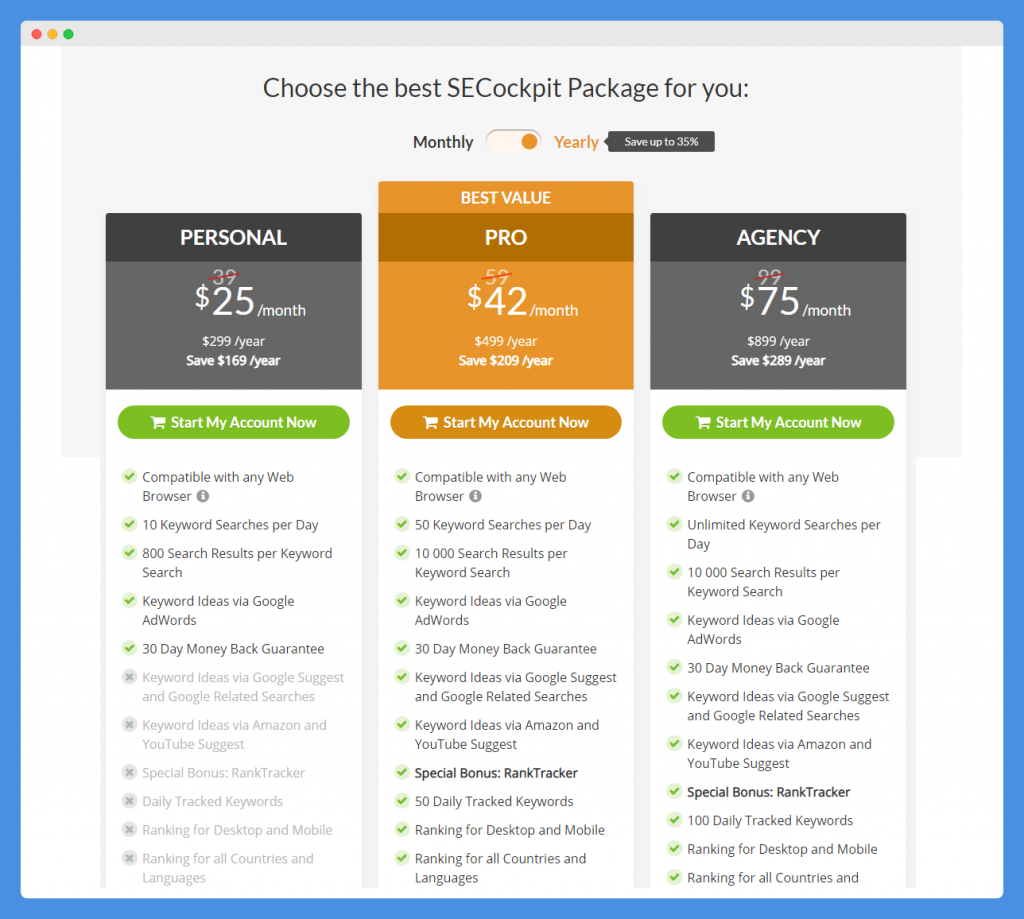Click the green maximize window dot
This screenshot has height=919, width=1024.
point(69,34)
